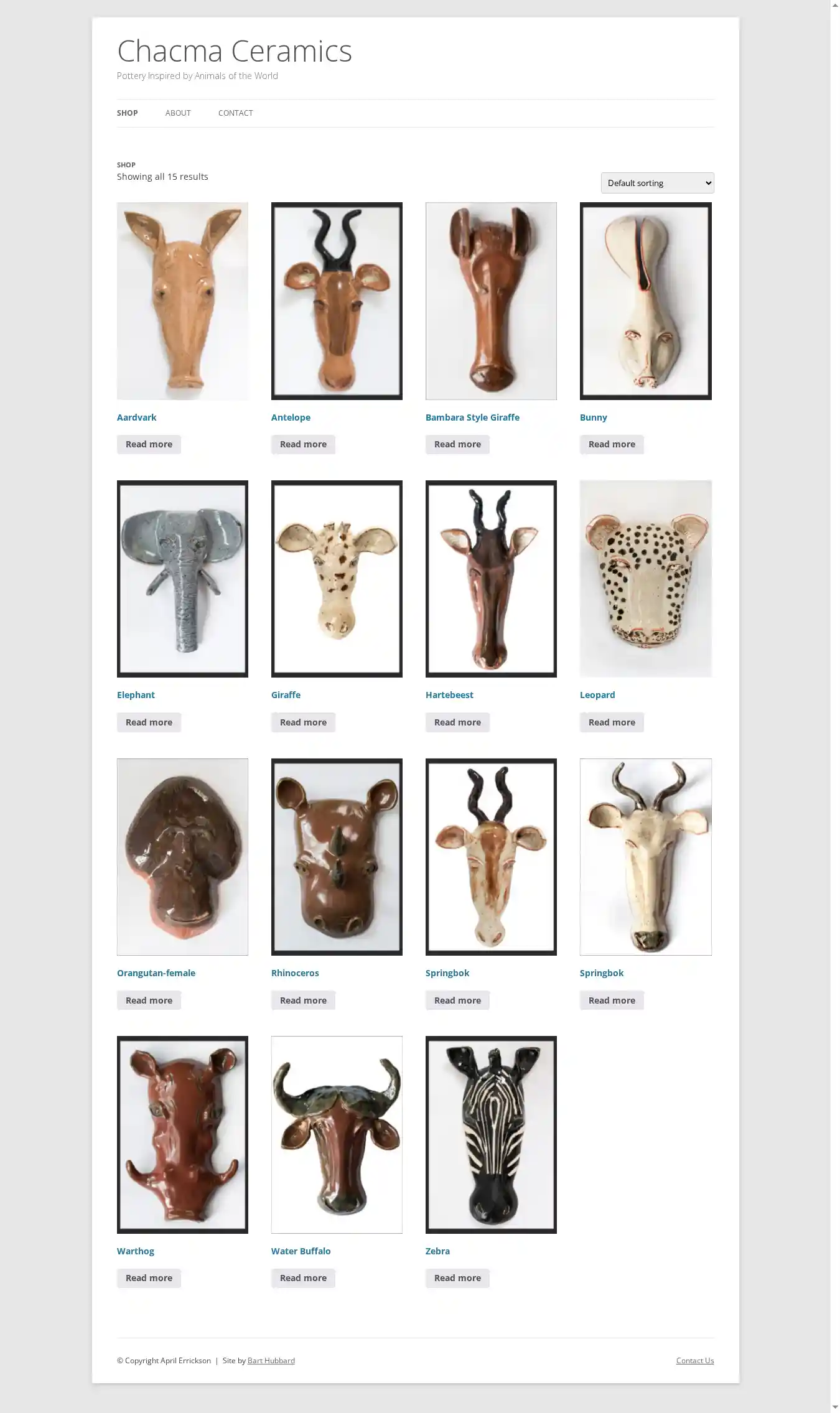Open the Bunny mask product image

645,301
